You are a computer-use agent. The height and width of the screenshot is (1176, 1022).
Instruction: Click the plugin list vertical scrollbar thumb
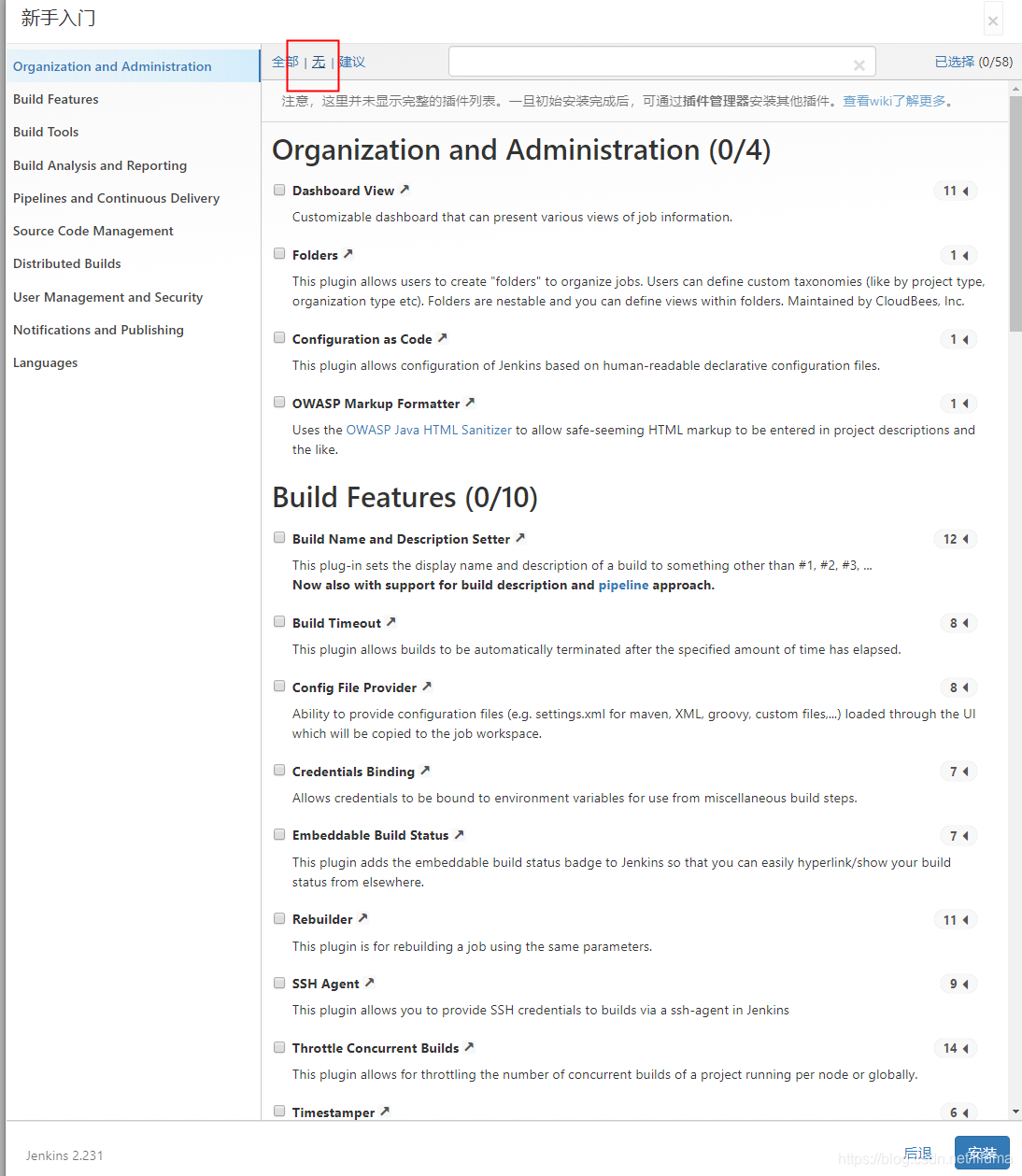1015,213
